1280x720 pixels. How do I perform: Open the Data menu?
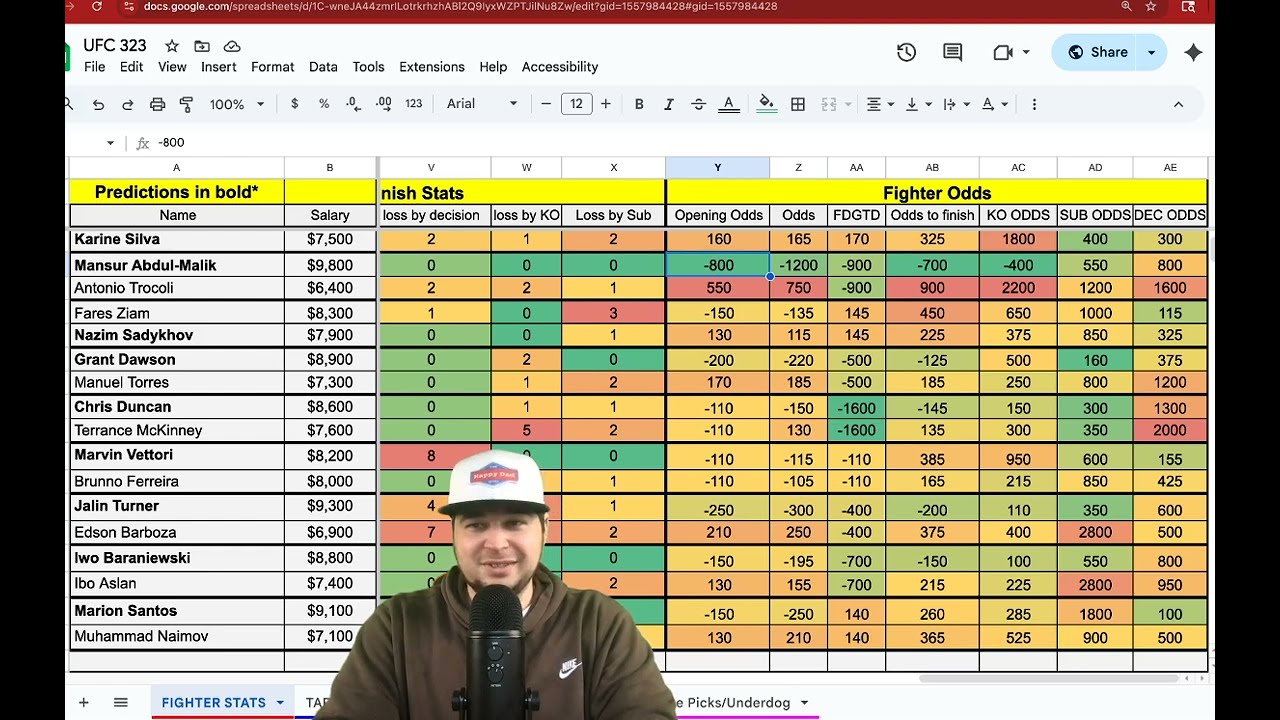[x=323, y=67]
